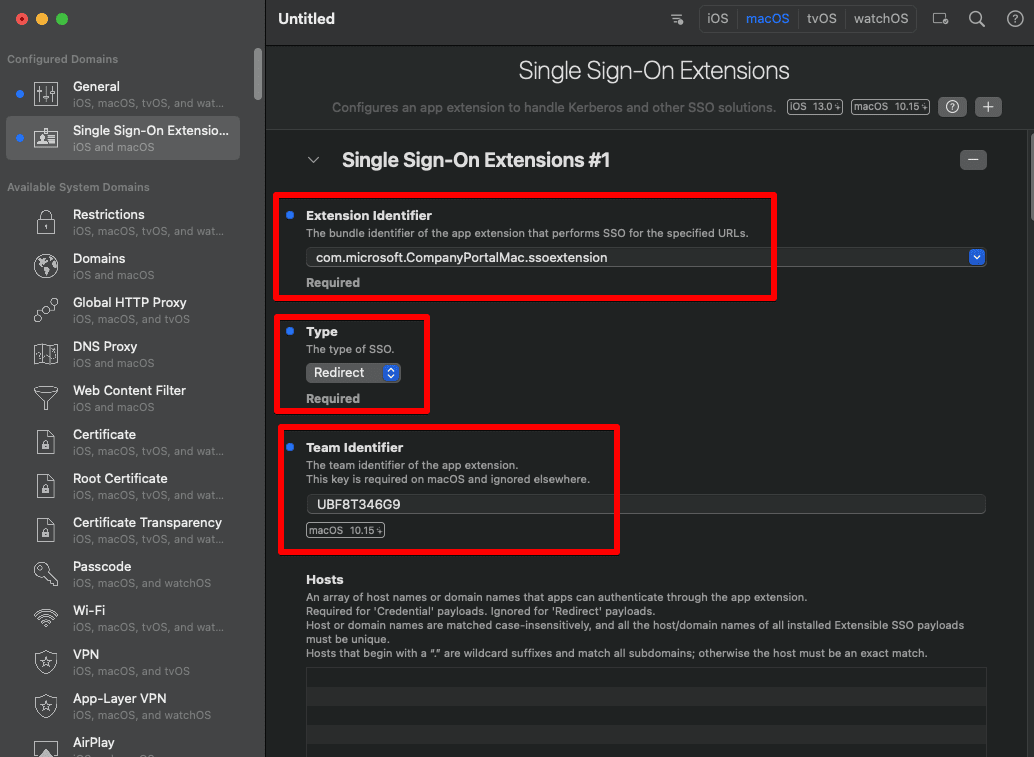Select Web Content Filter label
The image size is (1034, 757).
click(129, 390)
